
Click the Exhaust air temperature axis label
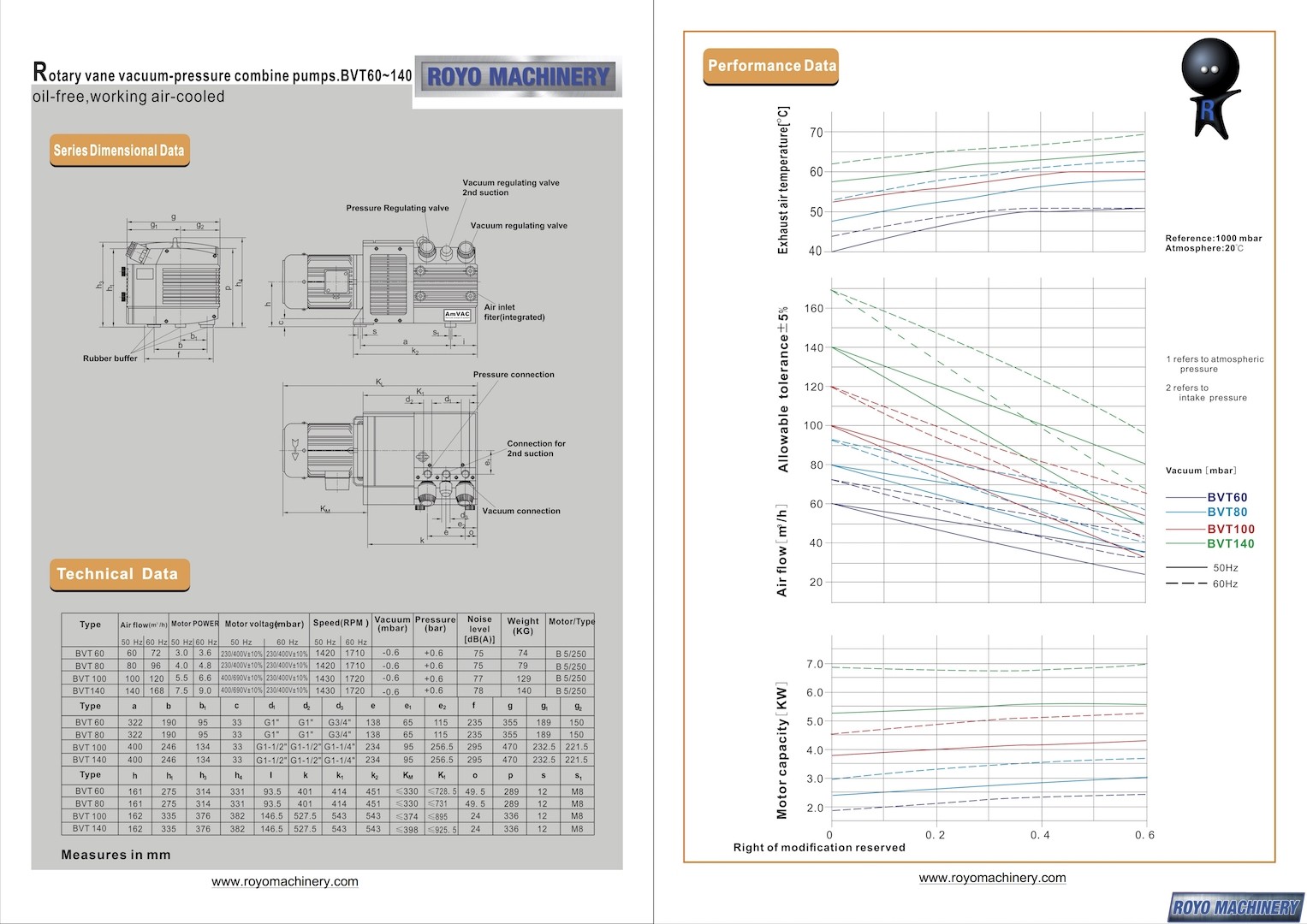[782, 181]
